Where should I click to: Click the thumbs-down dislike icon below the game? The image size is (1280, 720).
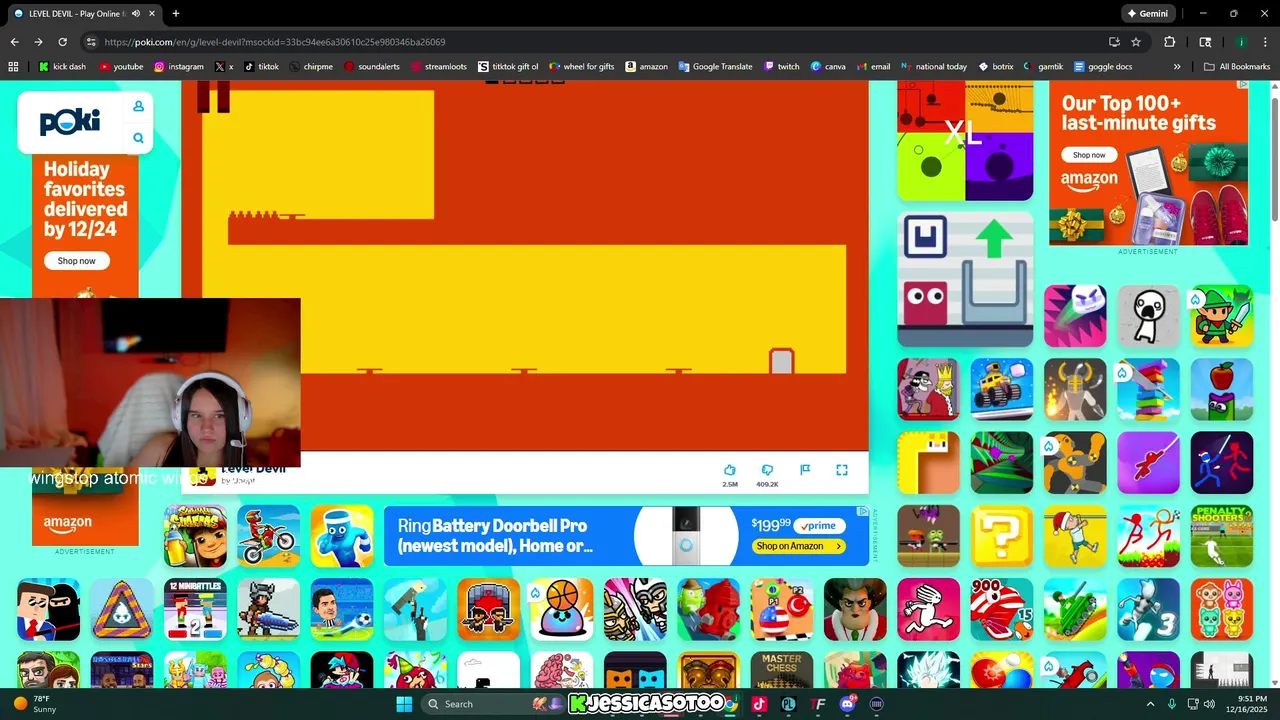767,470
